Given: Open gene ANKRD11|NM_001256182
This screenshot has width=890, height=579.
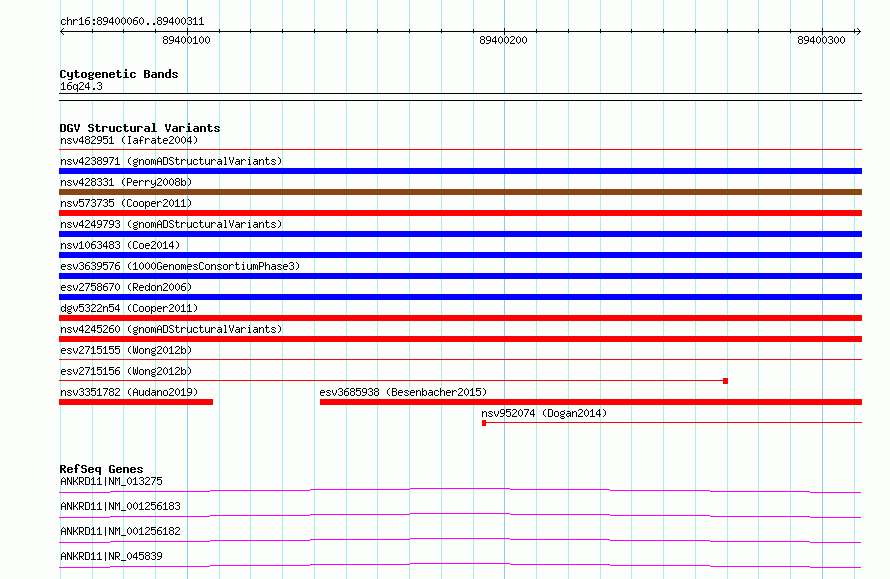Looking at the screenshot, I should pos(120,531).
